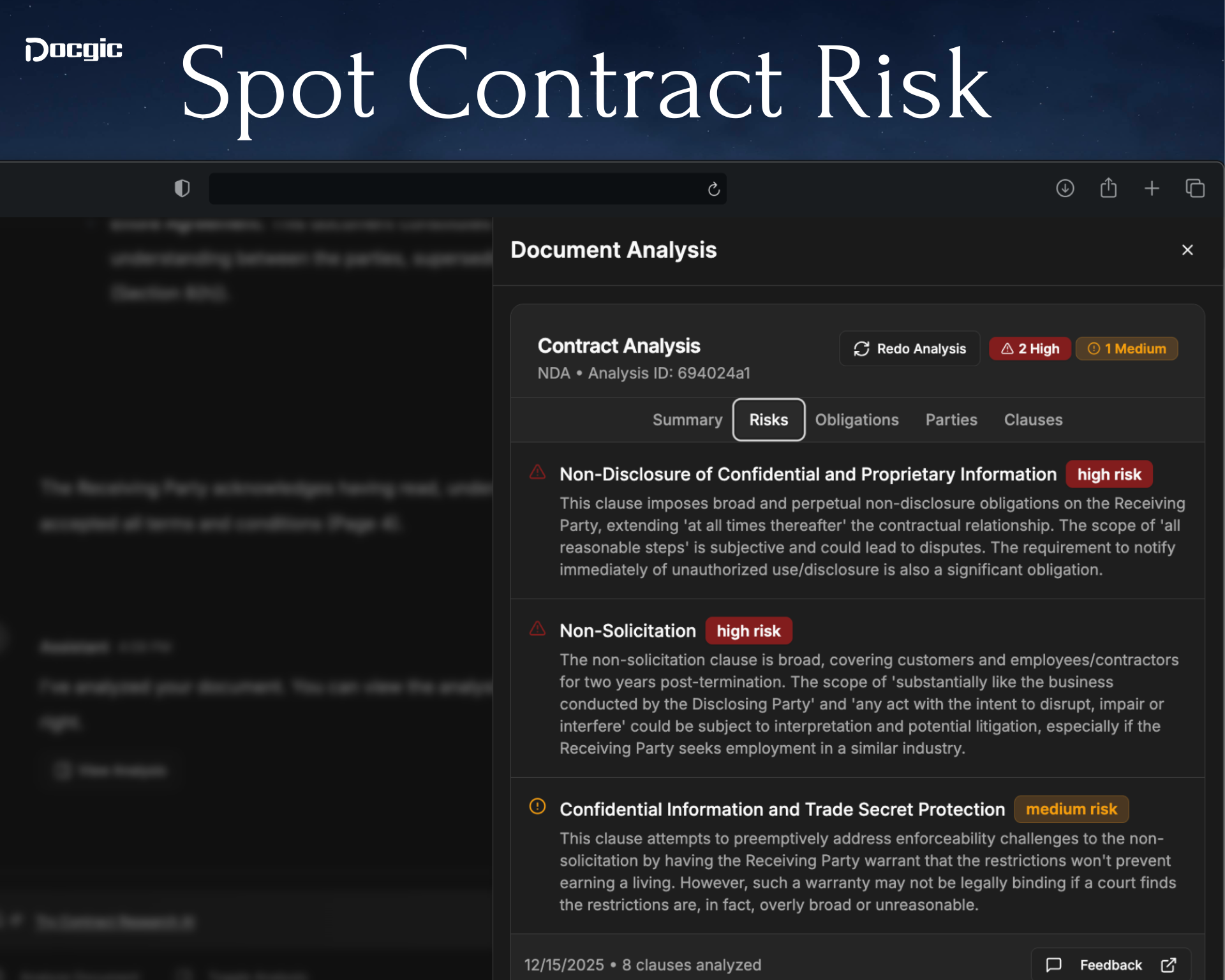View the Parties tab
This screenshot has height=980, width=1225.
(x=951, y=420)
